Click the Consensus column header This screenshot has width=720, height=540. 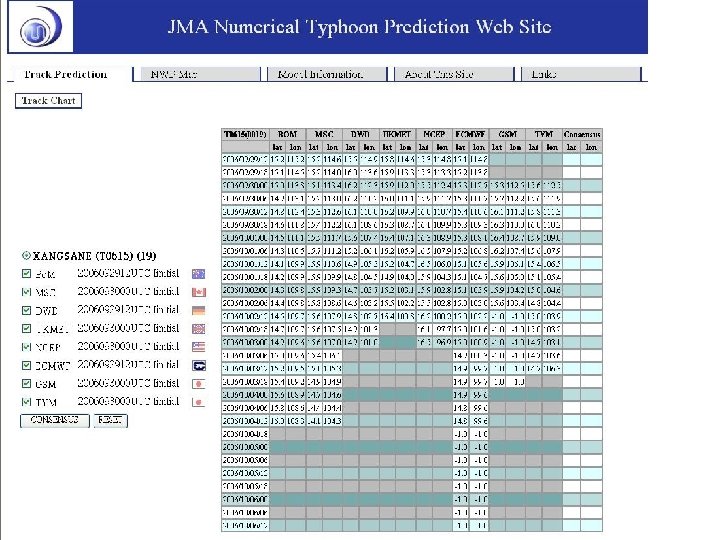pyautogui.click(x=582, y=135)
